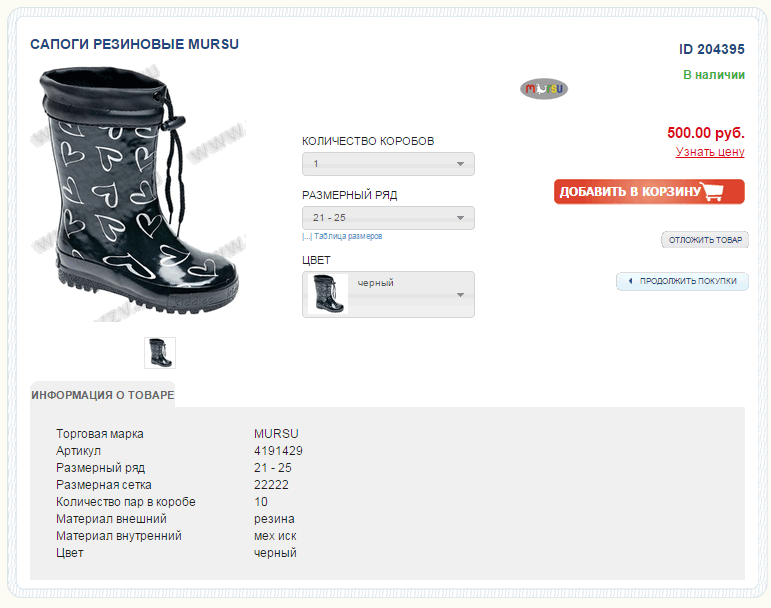The width and height of the screenshot is (771, 608).
Task: Click the arrow icon beside "Продолжить покупки"
Action: pyautogui.click(x=629, y=282)
